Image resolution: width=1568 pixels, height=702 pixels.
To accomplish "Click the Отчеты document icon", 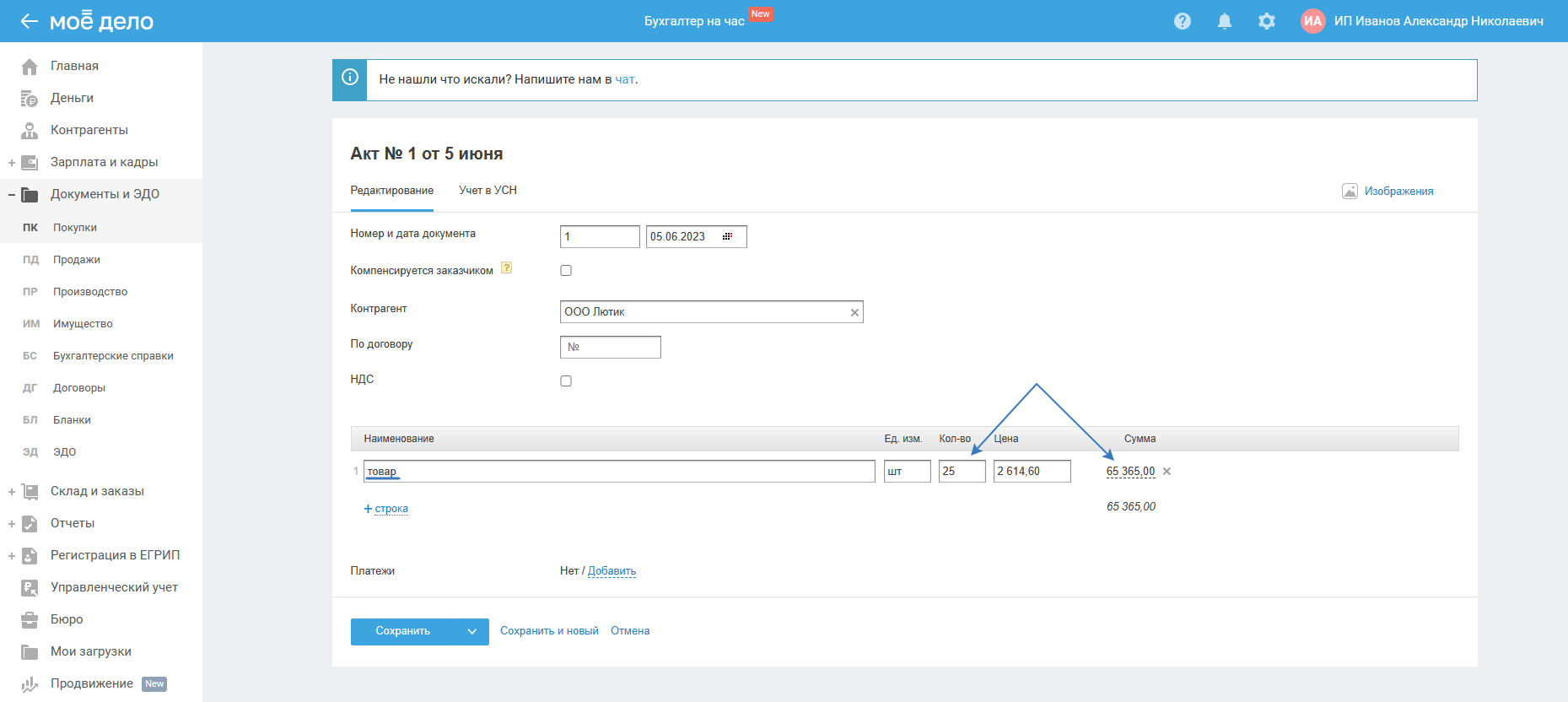I will (30, 523).
